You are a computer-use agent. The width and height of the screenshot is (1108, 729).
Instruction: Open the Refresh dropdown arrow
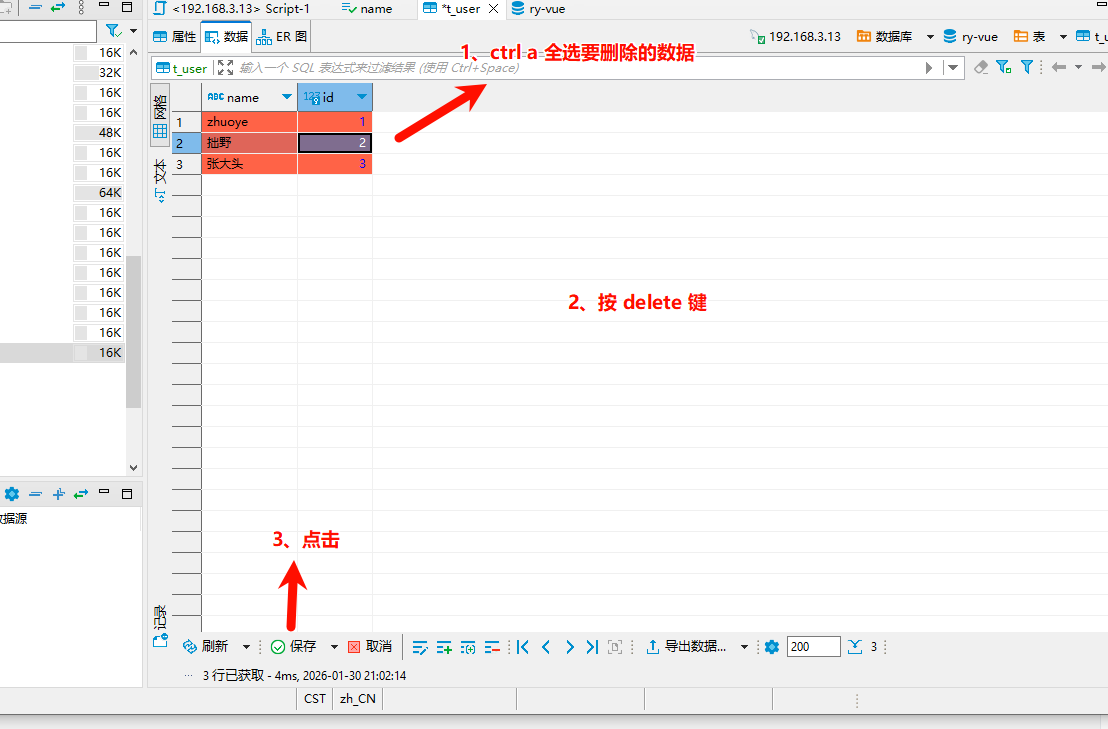[246, 647]
